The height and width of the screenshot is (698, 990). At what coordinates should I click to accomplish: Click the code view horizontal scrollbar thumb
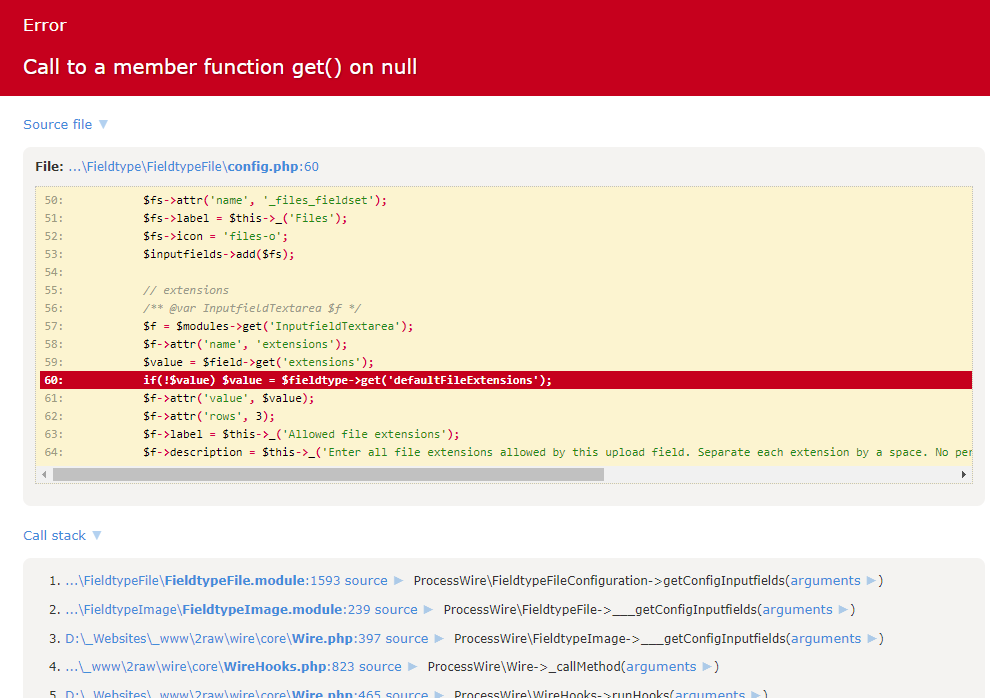[328, 475]
